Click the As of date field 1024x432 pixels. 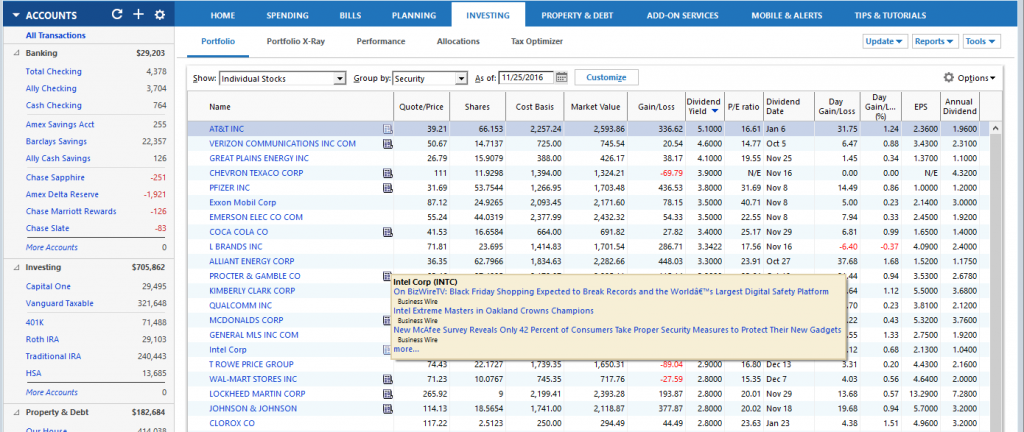coord(526,78)
